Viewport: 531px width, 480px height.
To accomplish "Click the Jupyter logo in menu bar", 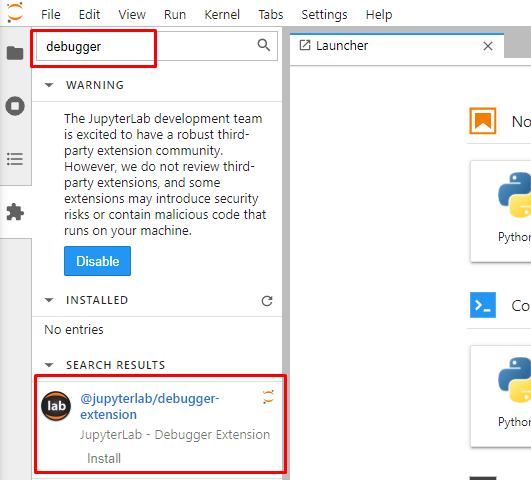I will point(15,13).
